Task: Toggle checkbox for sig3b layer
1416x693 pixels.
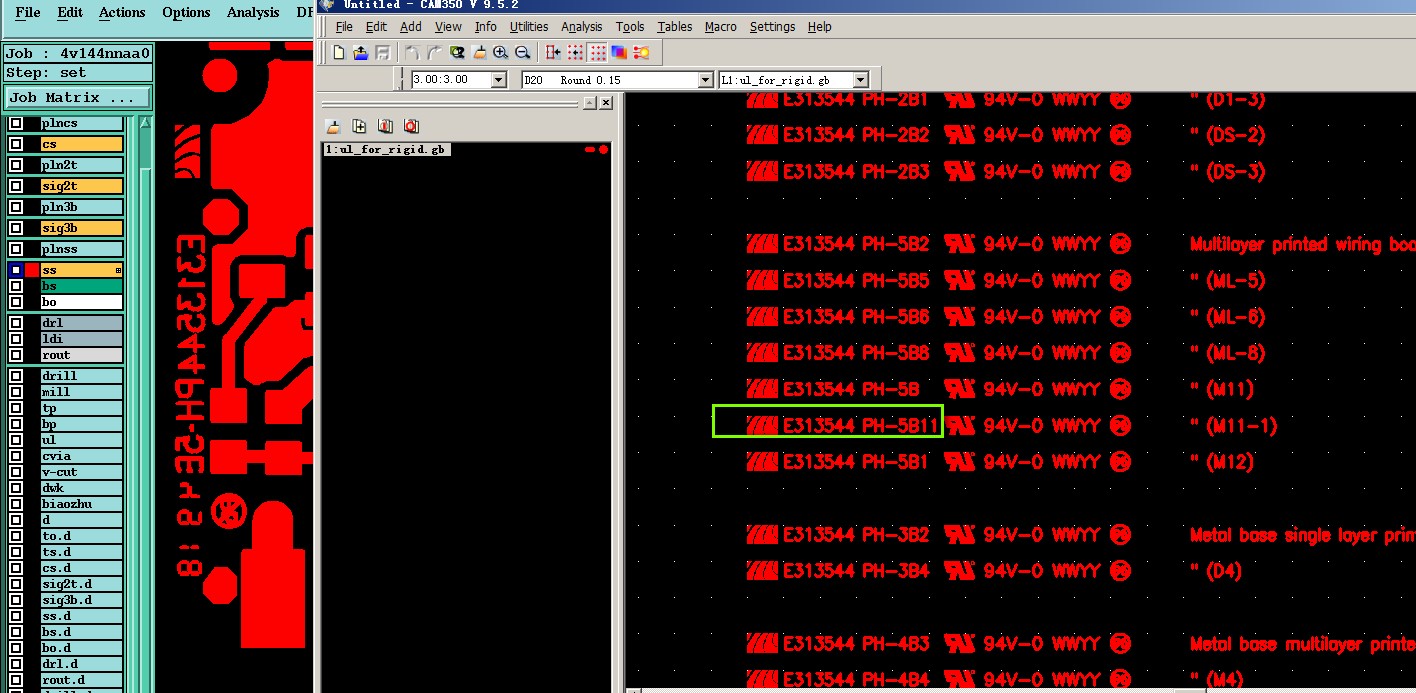Action: click(x=16, y=229)
